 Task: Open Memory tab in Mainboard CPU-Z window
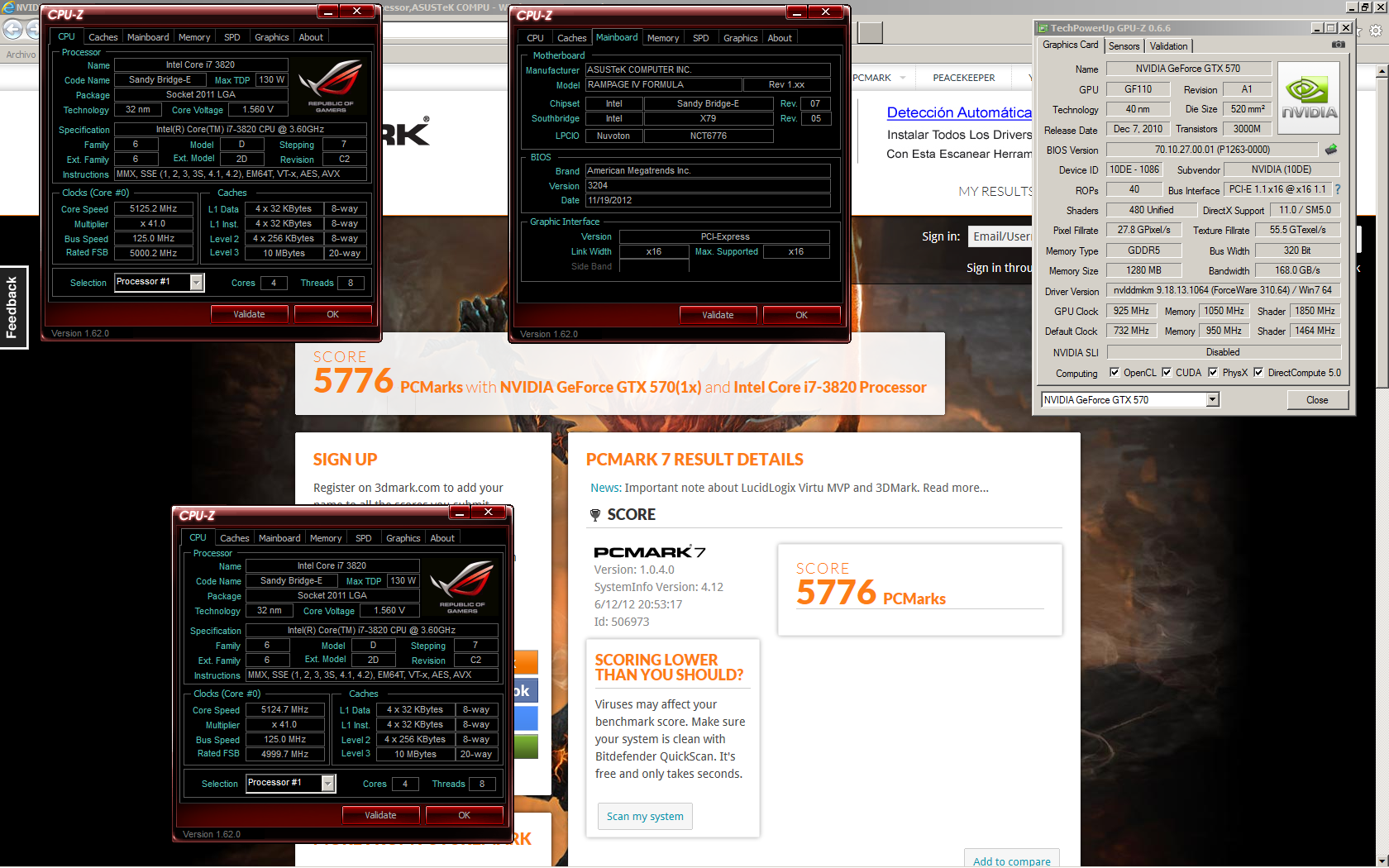click(x=663, y=38)
